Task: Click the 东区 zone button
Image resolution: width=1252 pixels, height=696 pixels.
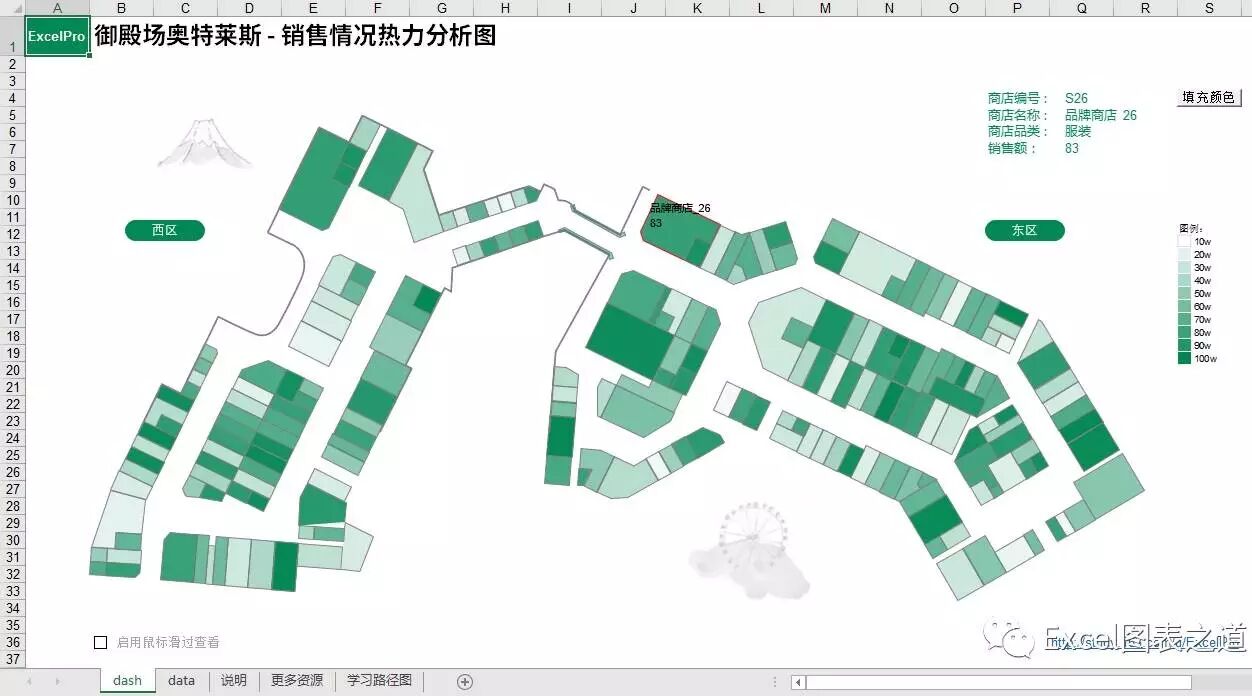Action: (x=1025, y=230)
